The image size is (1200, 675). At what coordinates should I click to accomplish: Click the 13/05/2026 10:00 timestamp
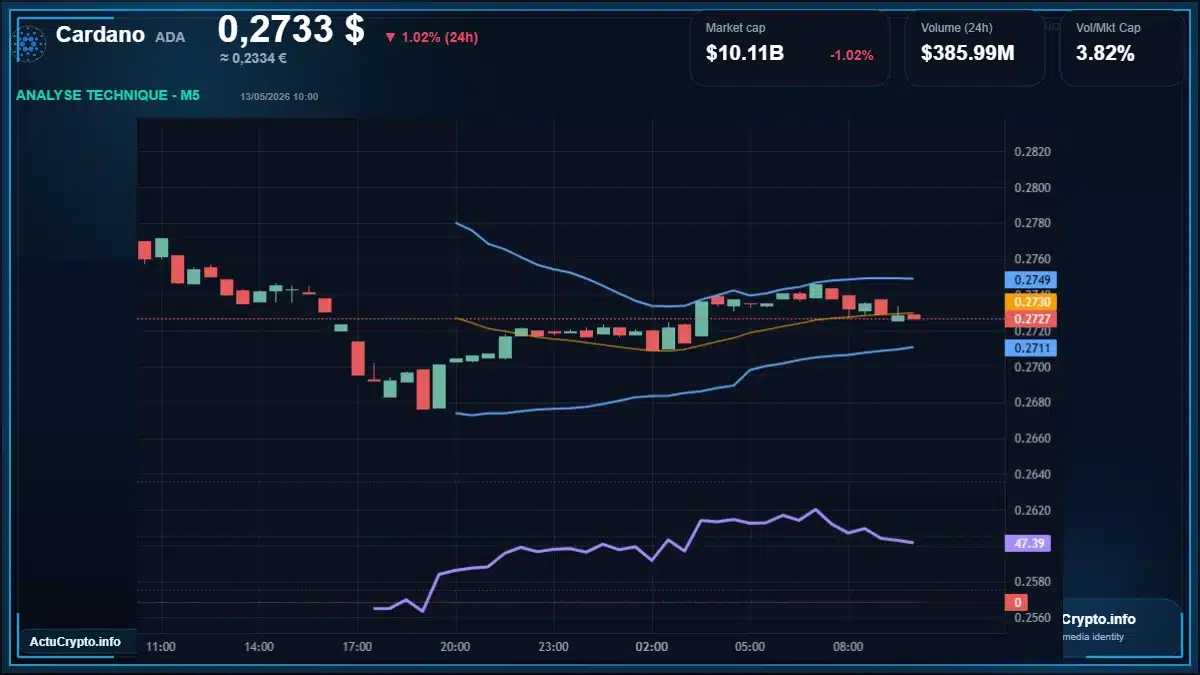pos(279,97)
